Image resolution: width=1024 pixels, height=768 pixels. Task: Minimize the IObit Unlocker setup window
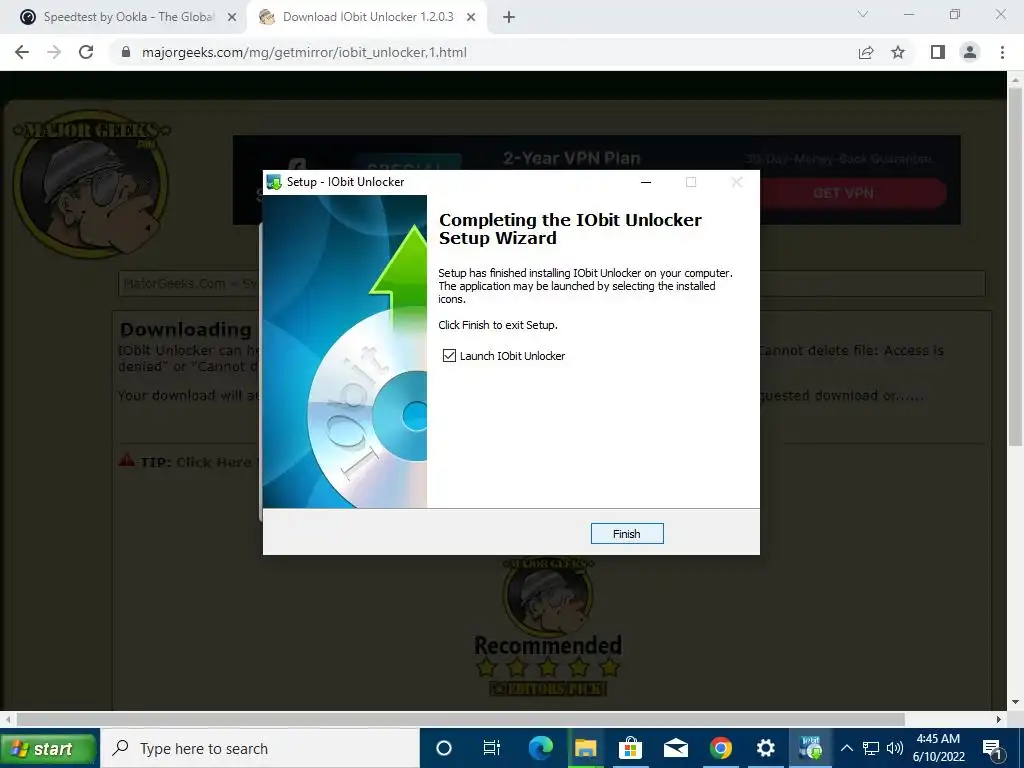click(x=646, y=182)
